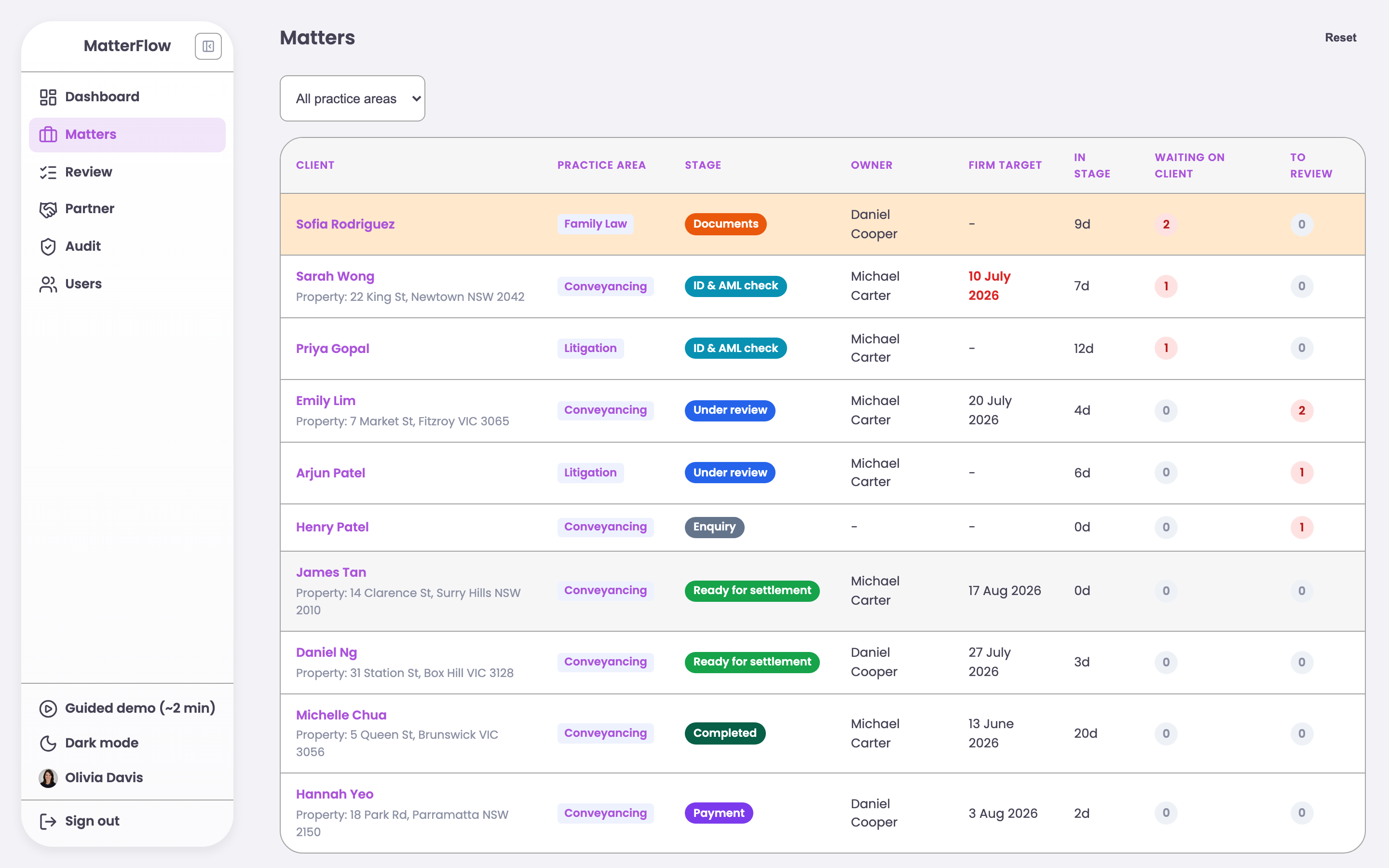This screenshot has width=1389, height=868.
Task: Click the IN STAGE column header
Action: click(x=1092, y=165)
